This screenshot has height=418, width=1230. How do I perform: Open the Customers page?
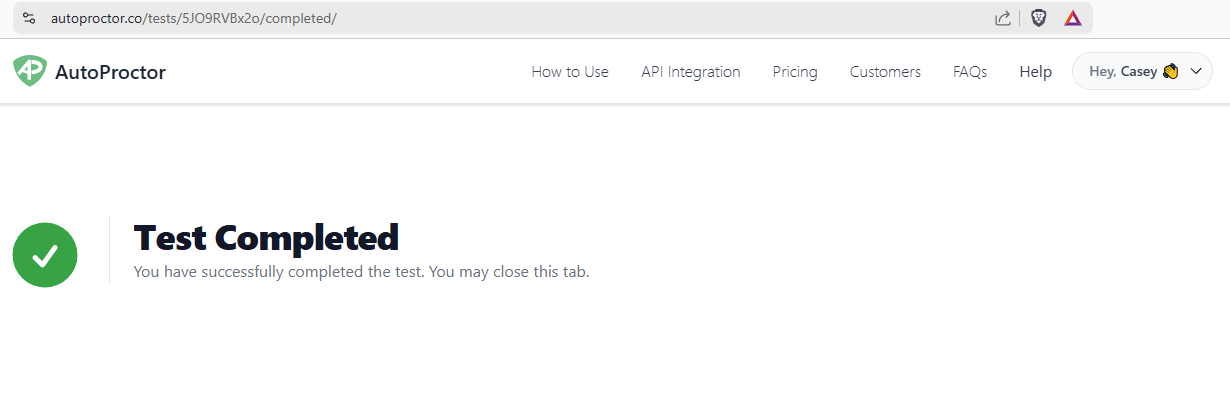tap(885, 72)
